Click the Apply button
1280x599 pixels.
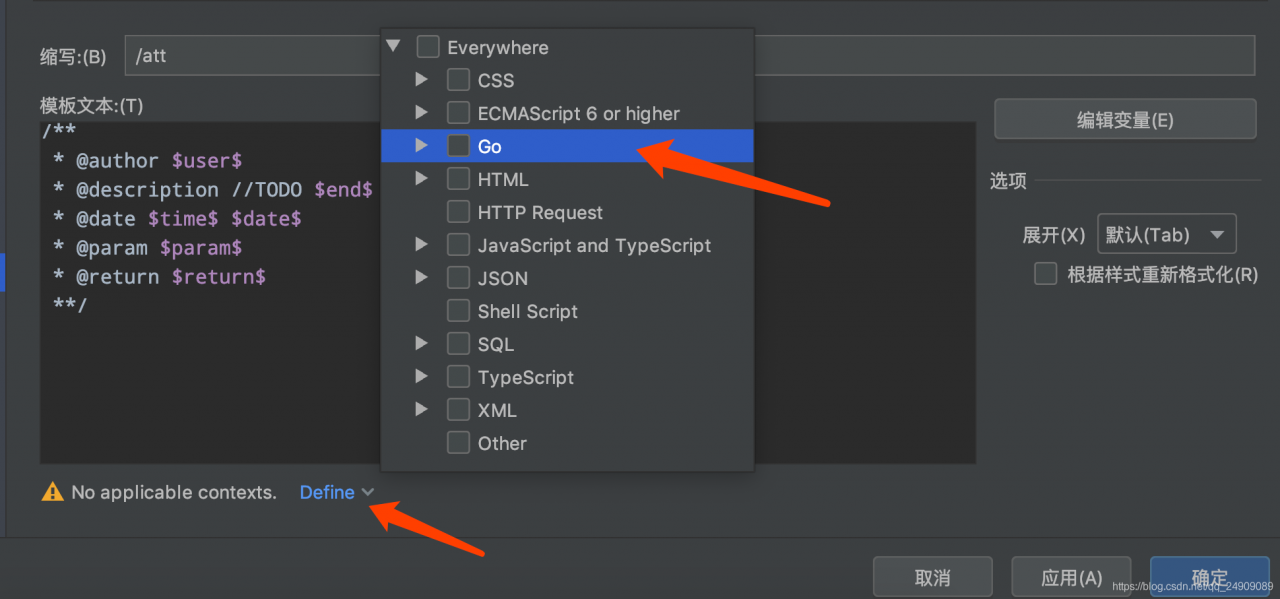coord(1071,578)
